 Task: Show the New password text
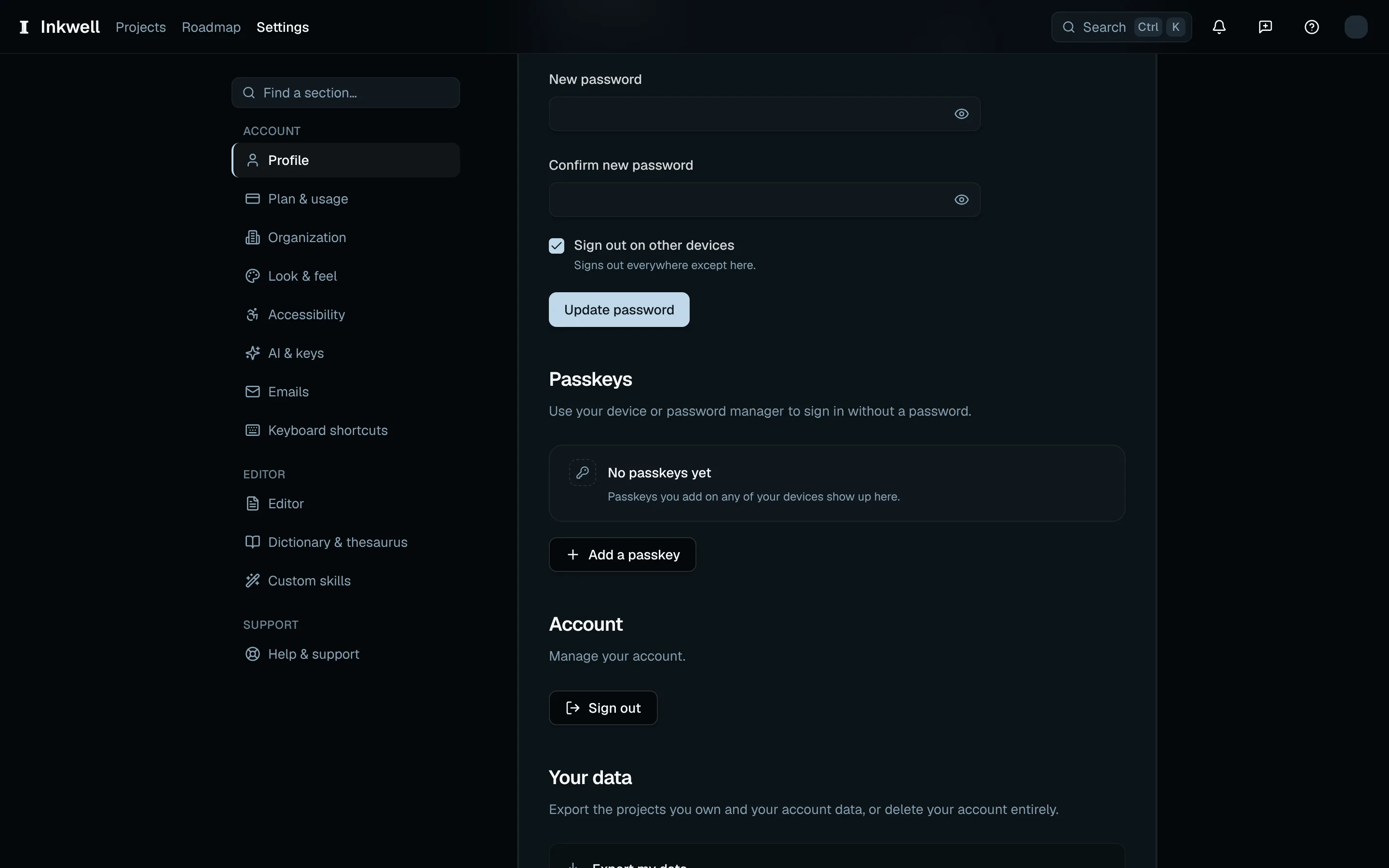click(961, 114)
